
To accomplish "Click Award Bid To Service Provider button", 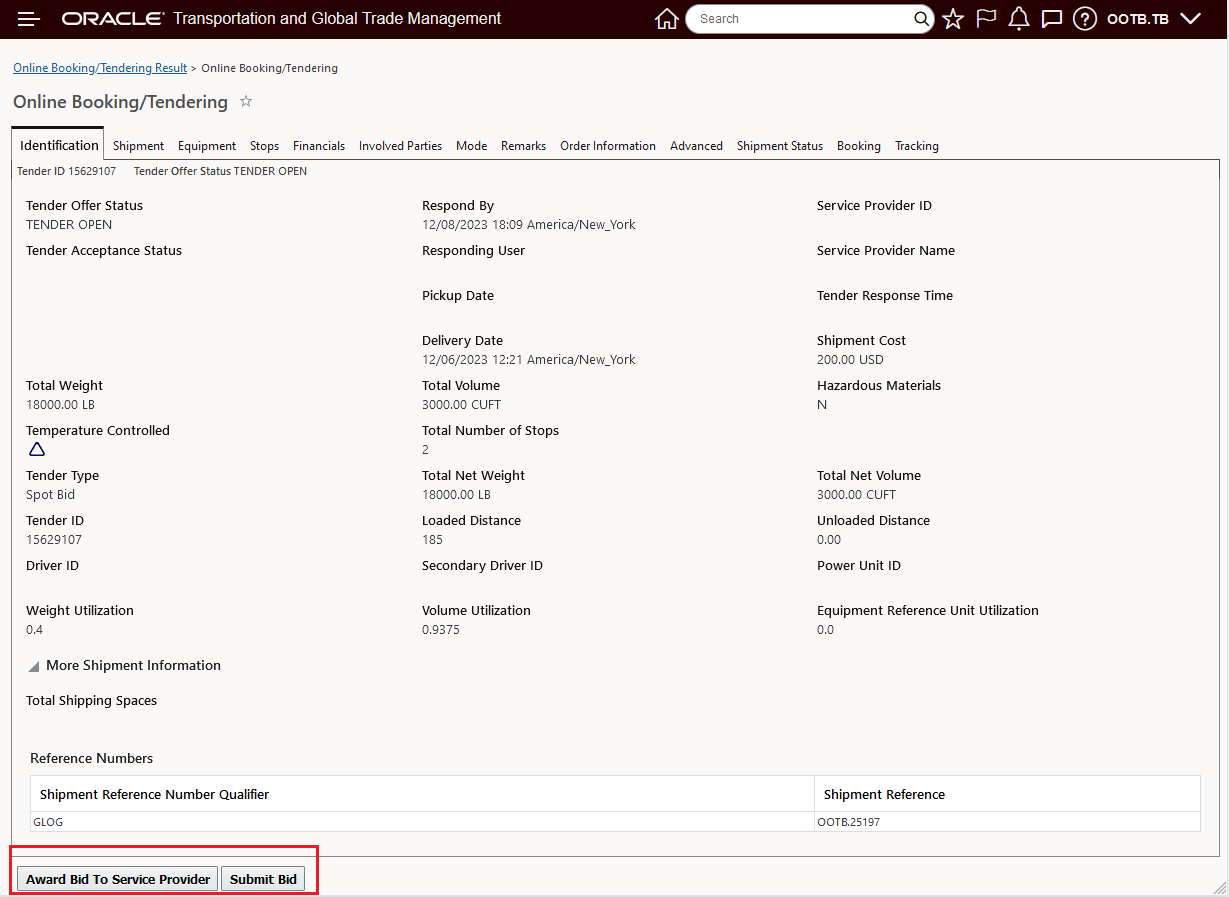I will tap(118, 879).
